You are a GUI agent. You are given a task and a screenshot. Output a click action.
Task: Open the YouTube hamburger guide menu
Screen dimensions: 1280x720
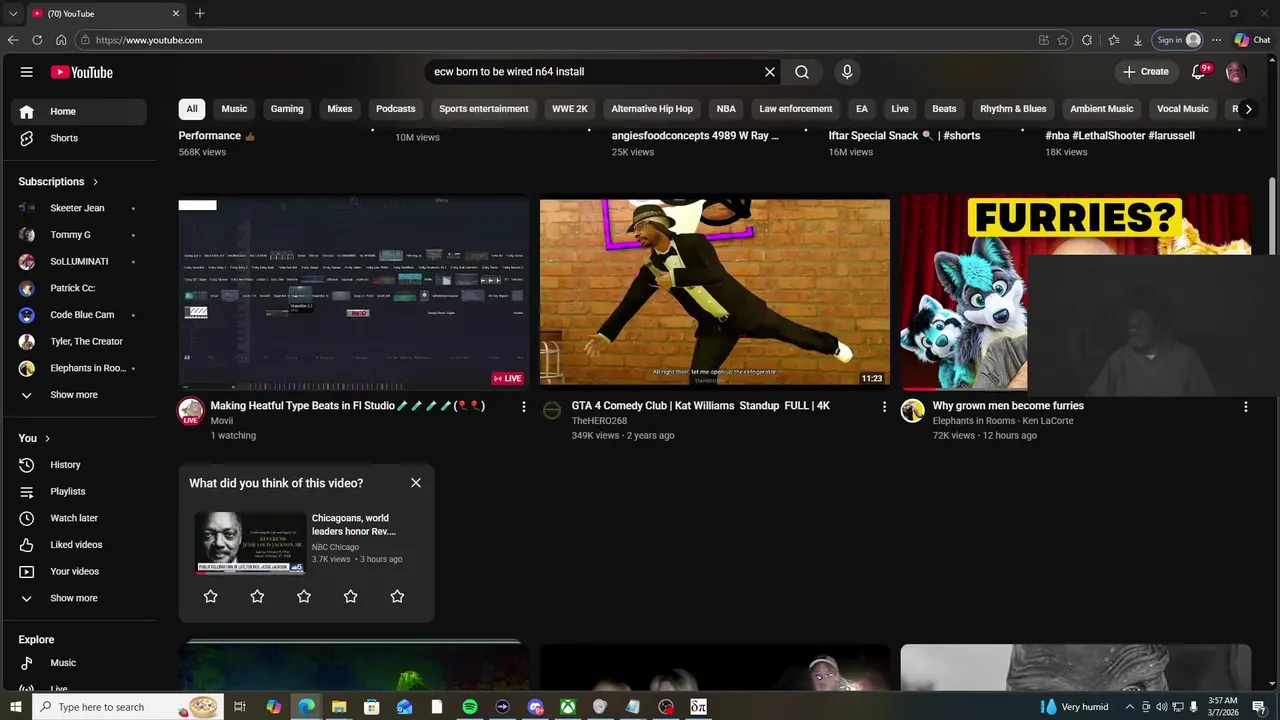(27, 72)
